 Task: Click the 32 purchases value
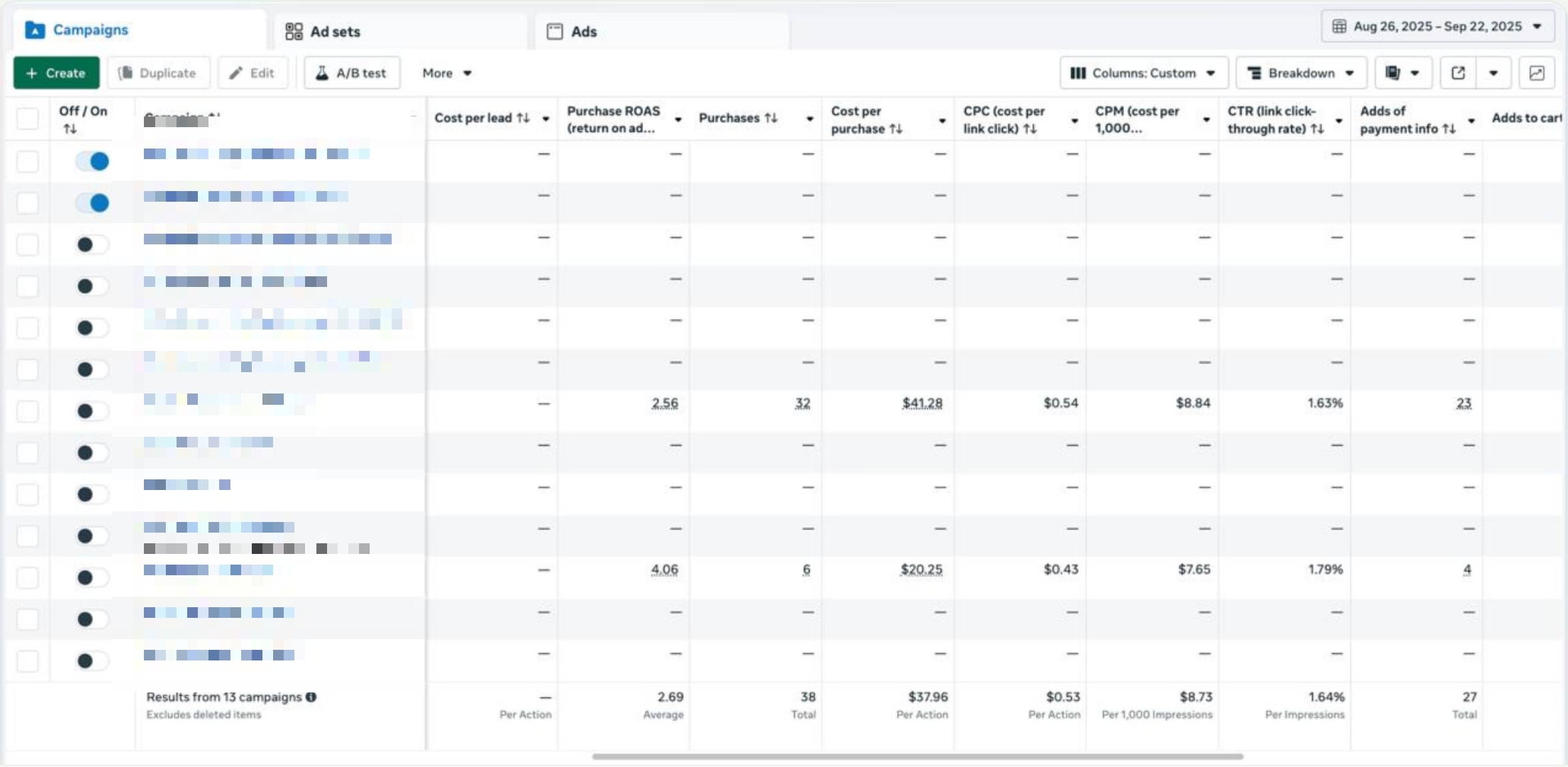[x=803, y=403]
